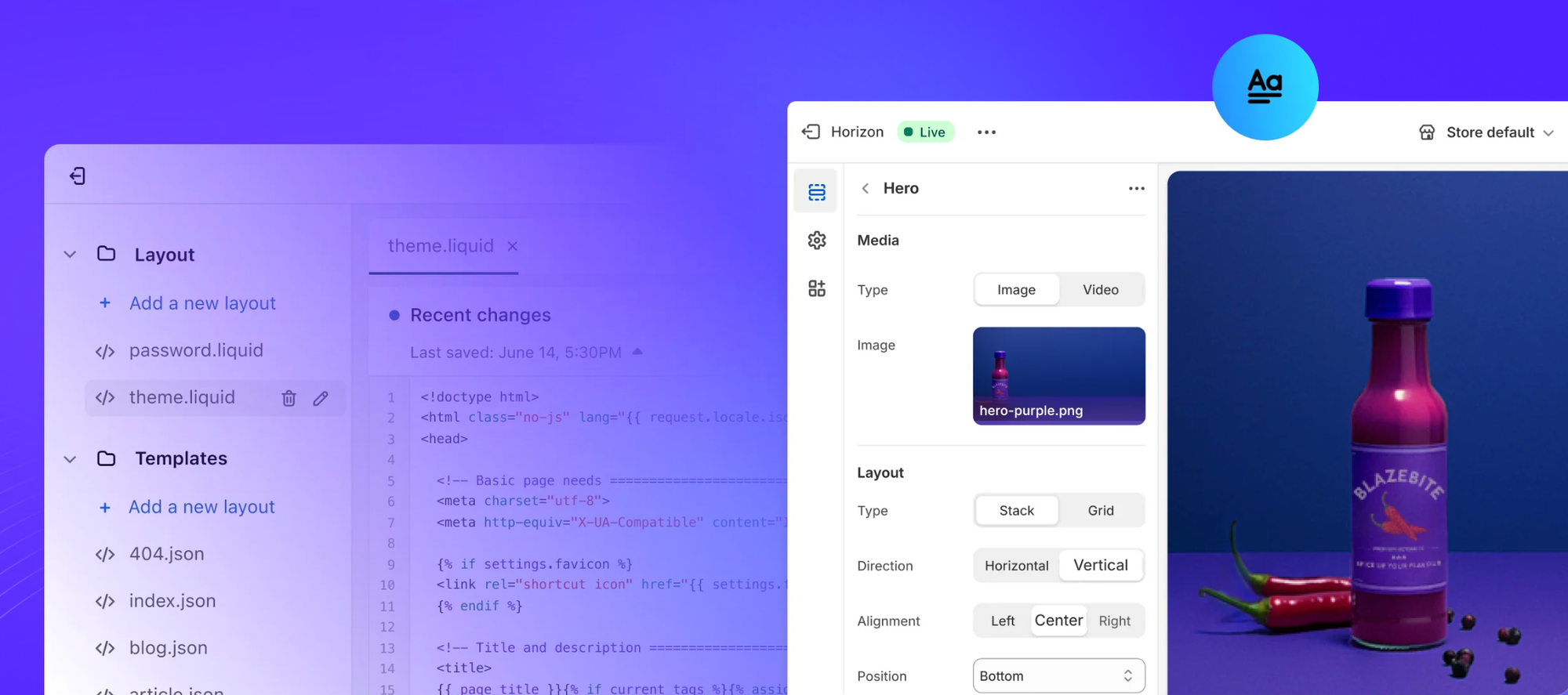Click the exit icon in the code editor header
The height and width of the screenshot is (695, 1568).
[x=78, y=176]
